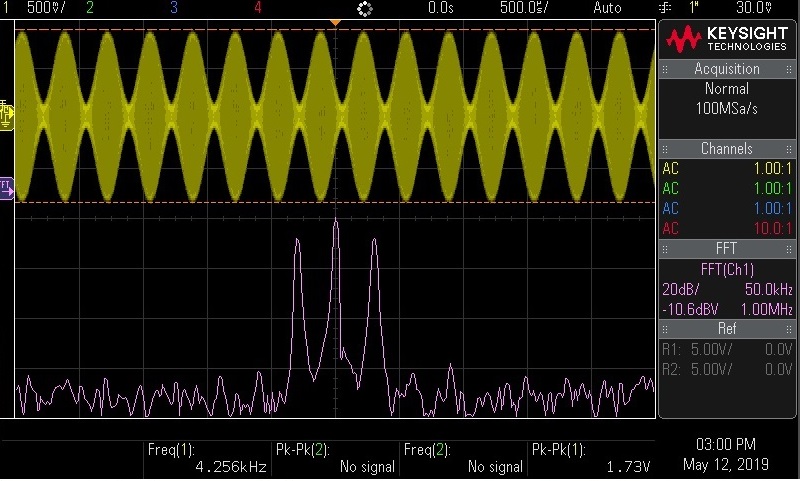This screenshot has width=800, height=481.
Task: Click the lower dashed orange cursor line
Action: tap(335, 202)
